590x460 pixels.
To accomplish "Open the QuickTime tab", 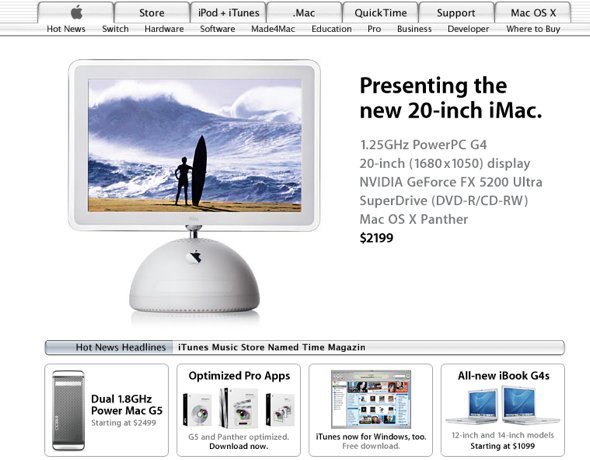I will click(380, 12).
